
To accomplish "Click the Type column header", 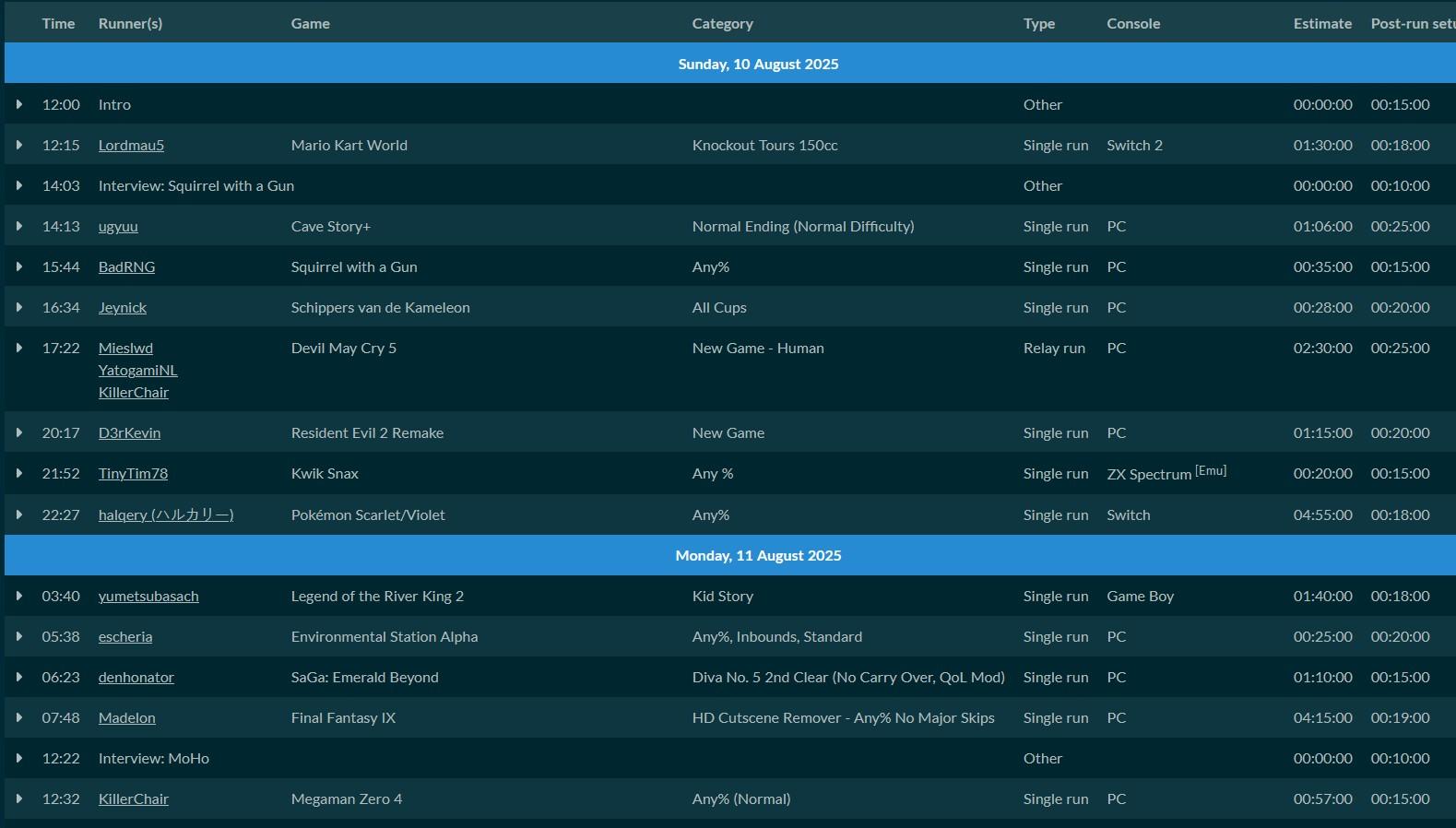I will coord(1039,23).
